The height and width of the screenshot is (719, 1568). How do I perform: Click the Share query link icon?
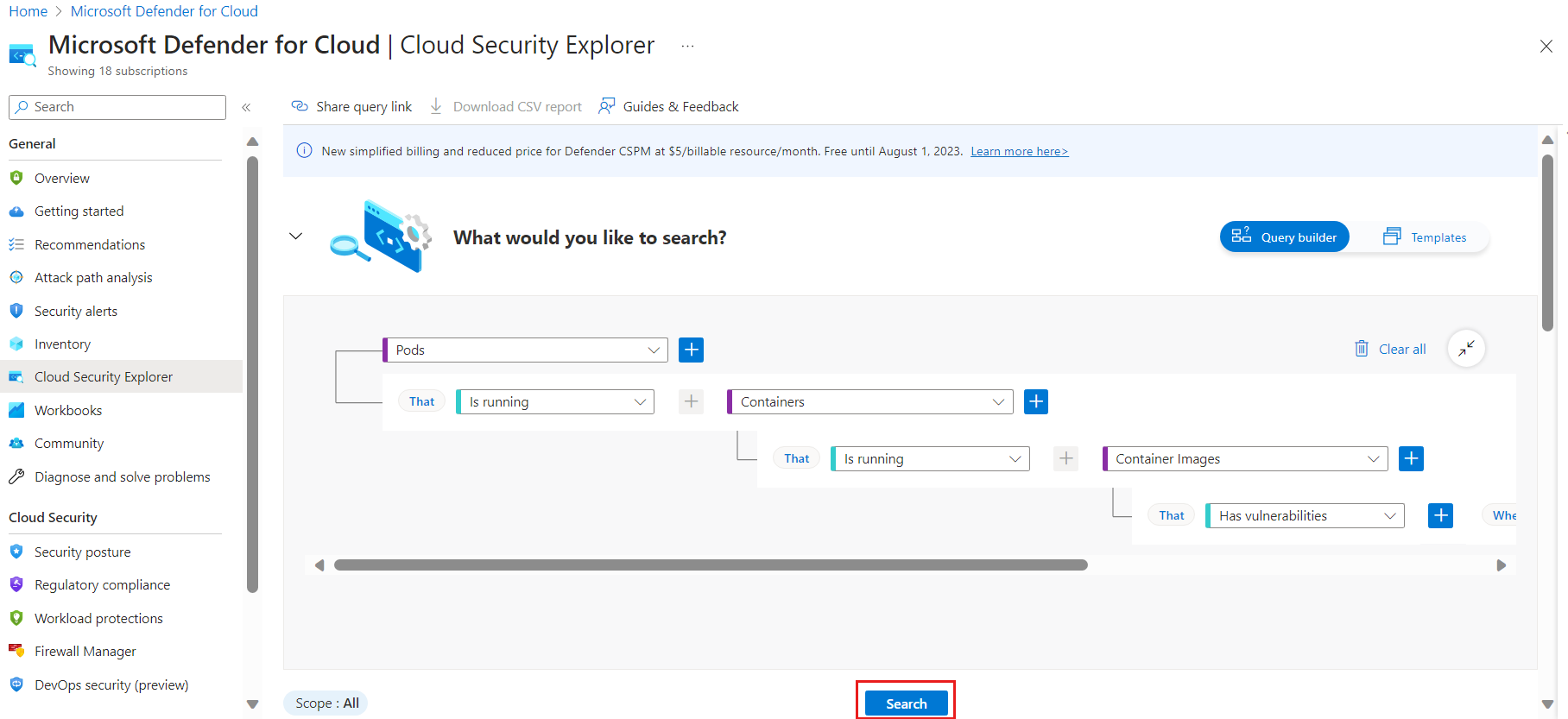(300, 106)
